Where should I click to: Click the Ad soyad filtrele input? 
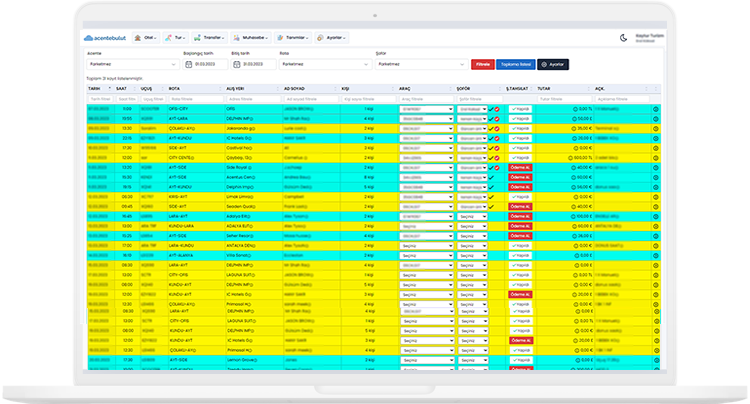click(x=311, y=99)
